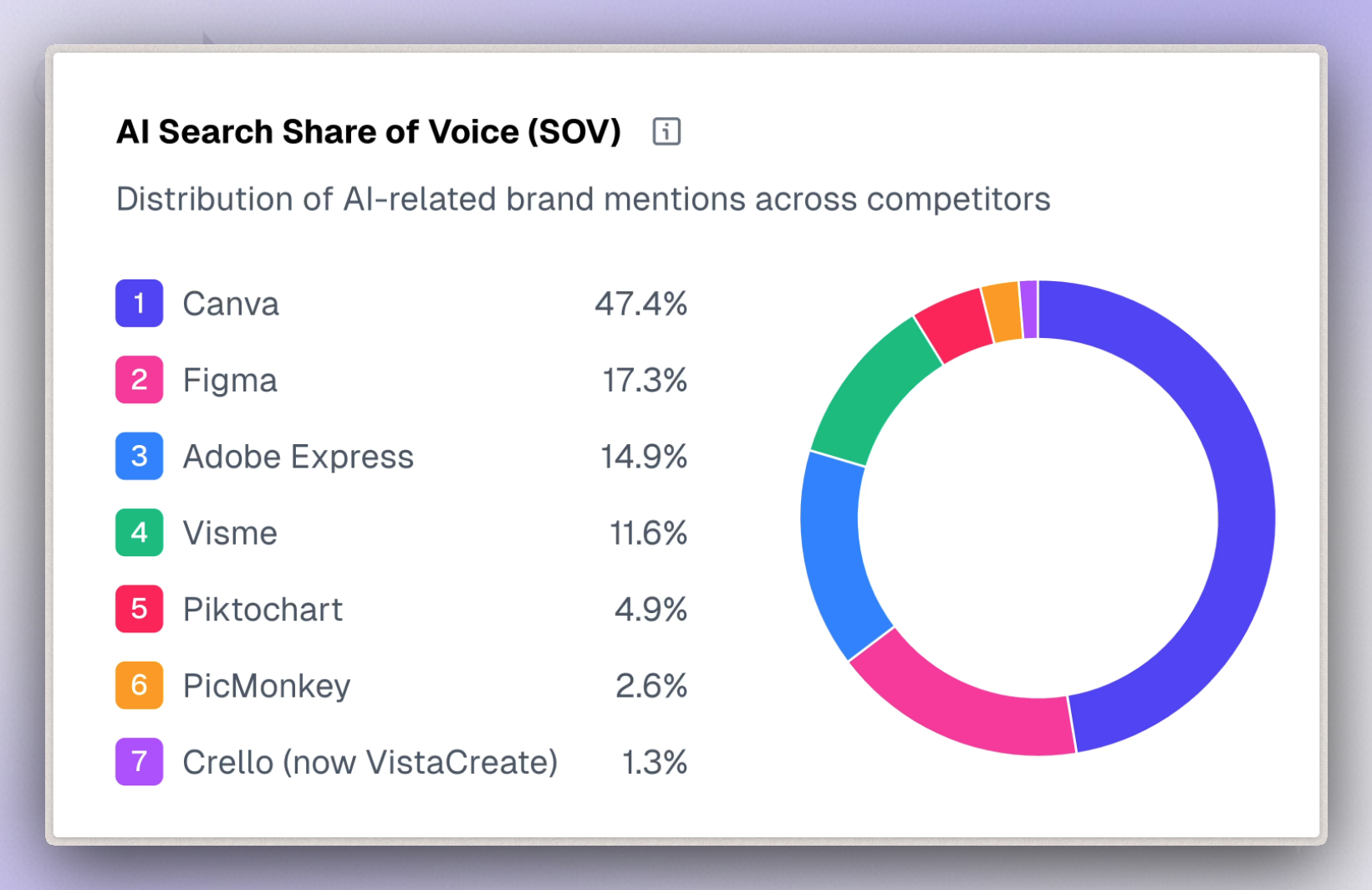Viewport: 1372px width, 890px height.
Task: Click the info icon beside the SOV title
Action: (666, 131)
